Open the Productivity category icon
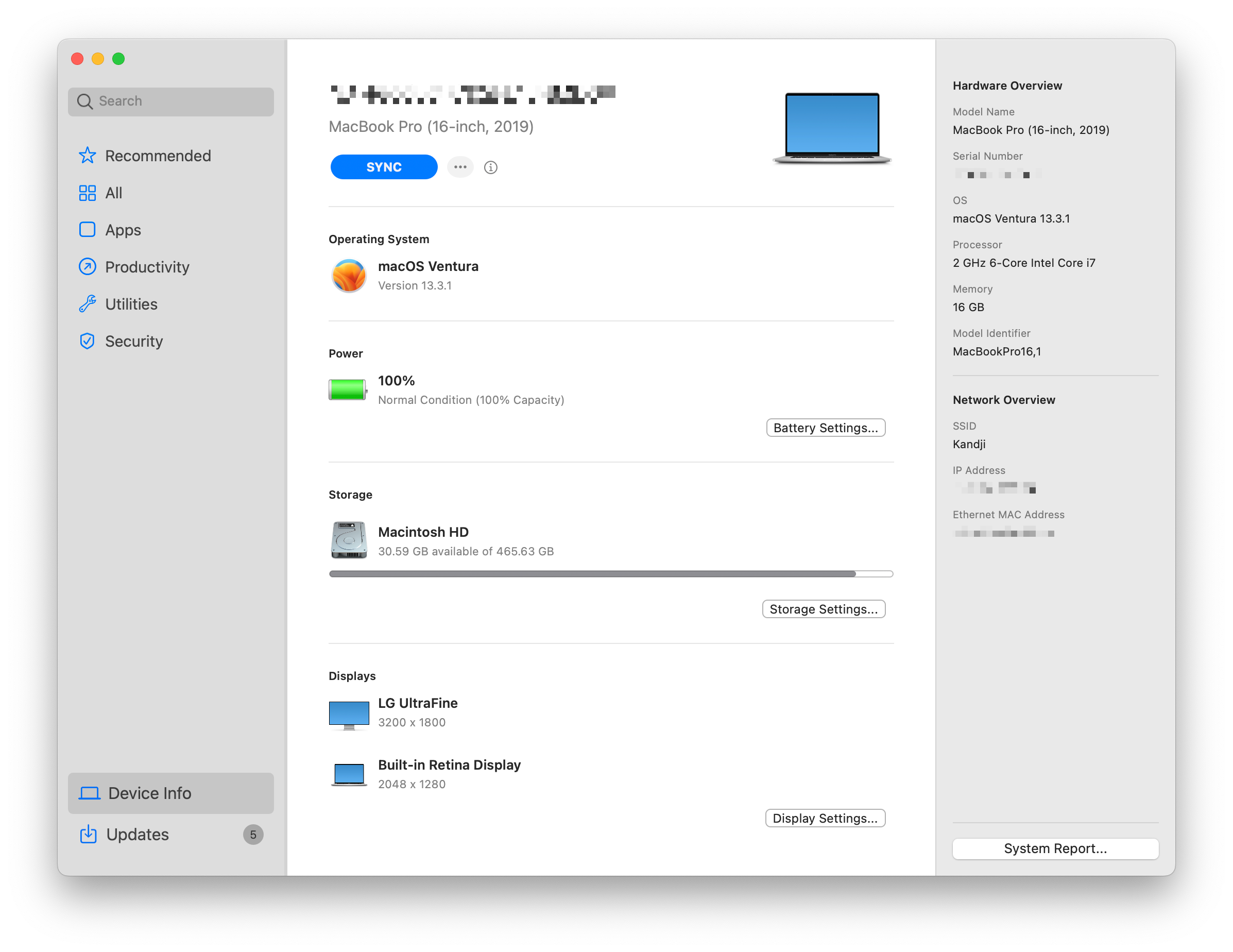 (87, 266)
